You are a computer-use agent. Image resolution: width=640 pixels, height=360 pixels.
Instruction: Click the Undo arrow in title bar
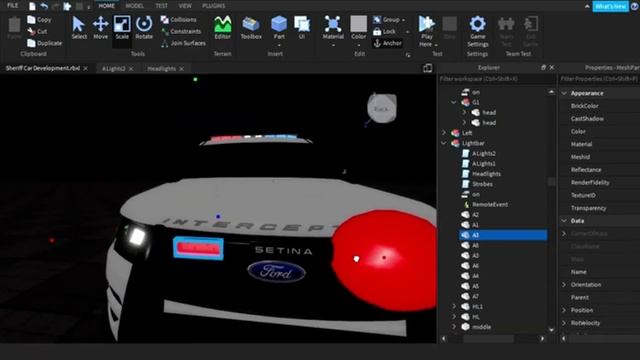point(44,6)
